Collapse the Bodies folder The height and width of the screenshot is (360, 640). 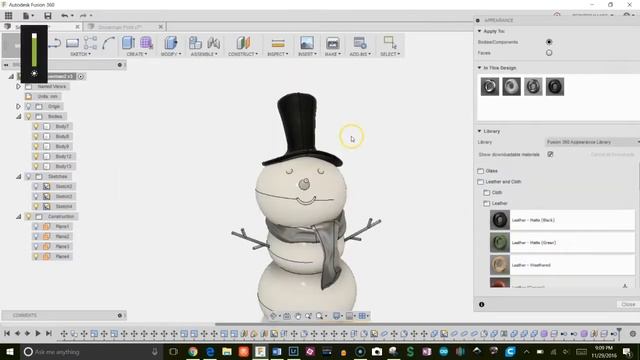(x=18, y=116)
